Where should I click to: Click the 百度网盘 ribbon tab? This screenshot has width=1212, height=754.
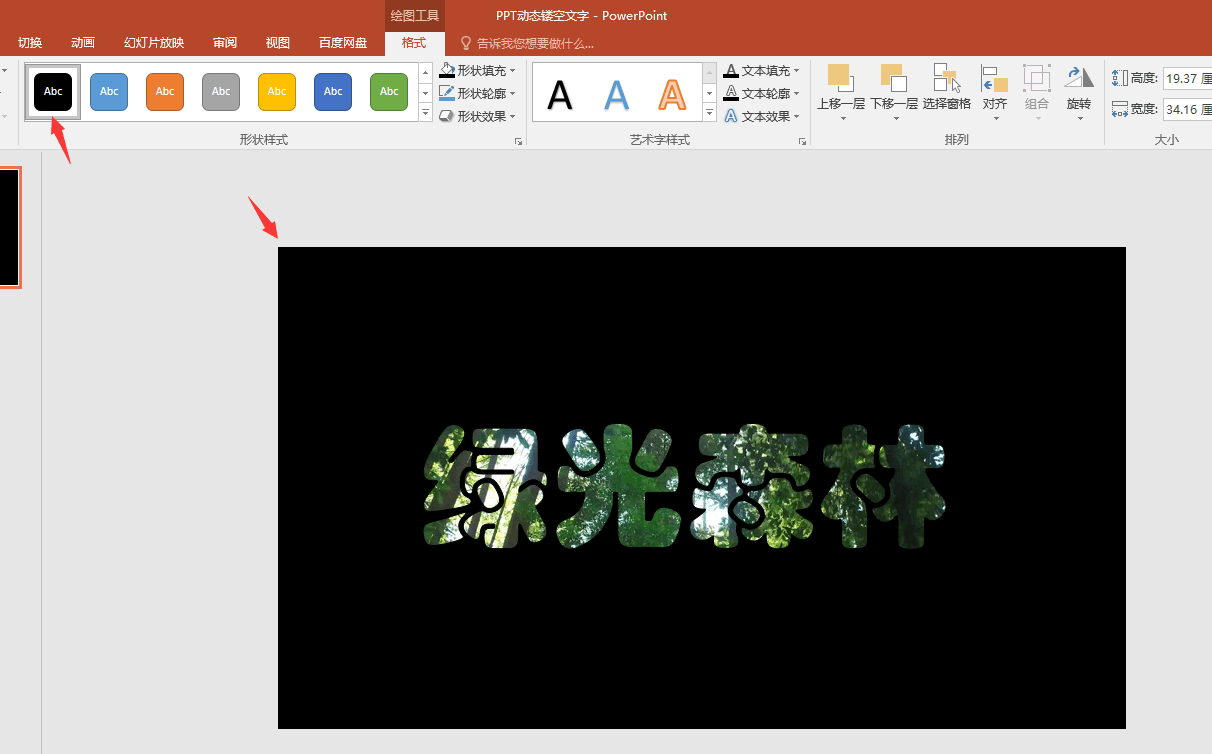[341, 42]
